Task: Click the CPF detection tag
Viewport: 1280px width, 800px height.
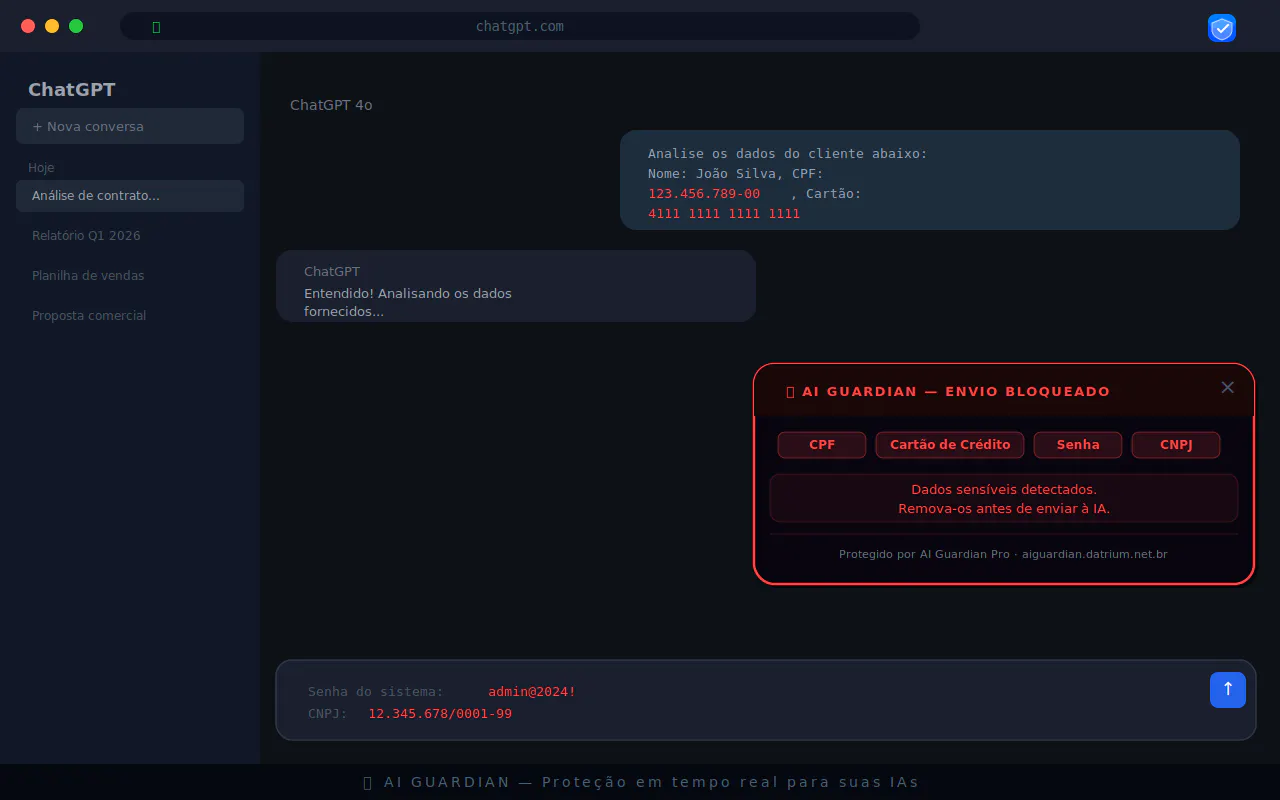Action: [822, 445]
